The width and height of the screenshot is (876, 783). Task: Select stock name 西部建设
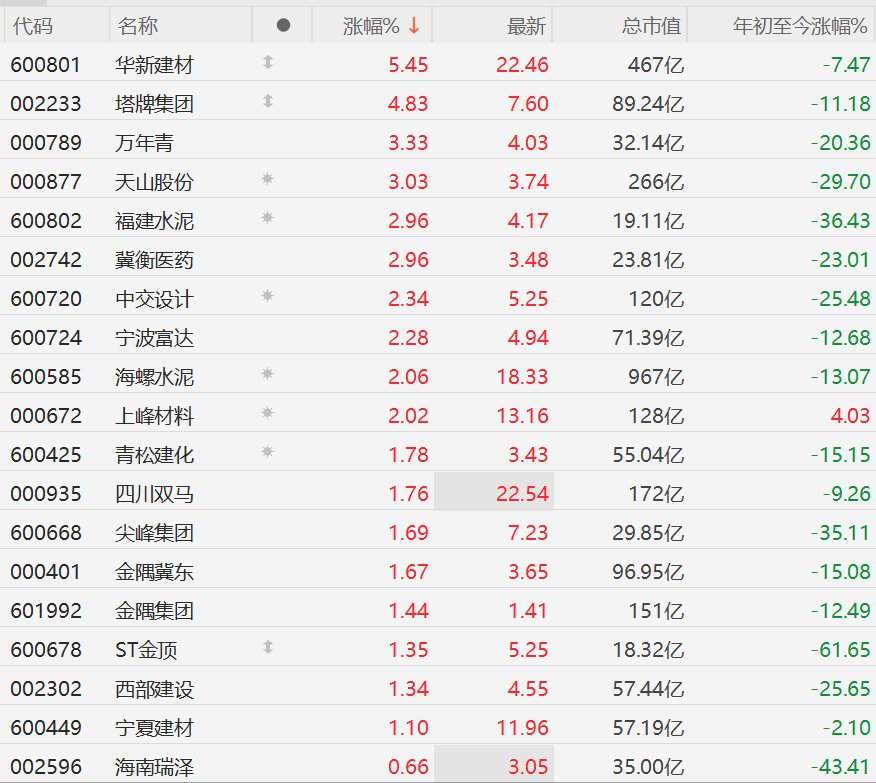(154, 689)
